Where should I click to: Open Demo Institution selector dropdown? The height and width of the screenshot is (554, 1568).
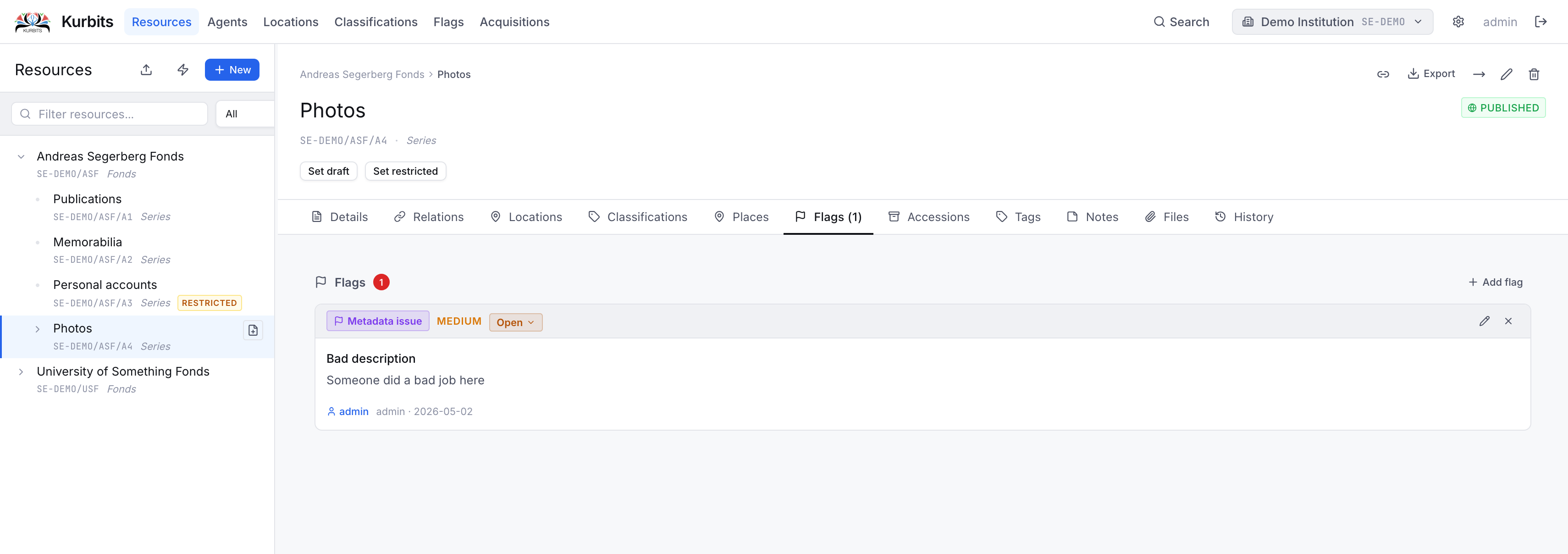tap(1332, 22)
